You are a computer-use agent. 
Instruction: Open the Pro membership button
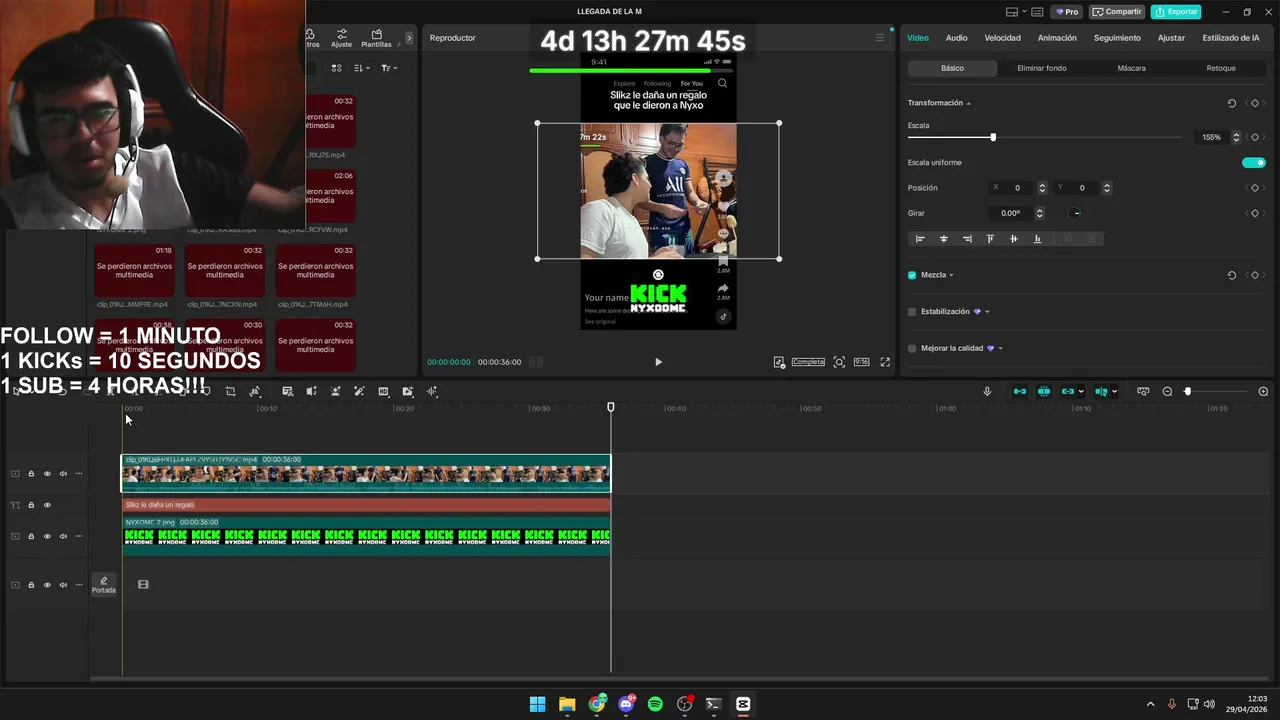1067,12
